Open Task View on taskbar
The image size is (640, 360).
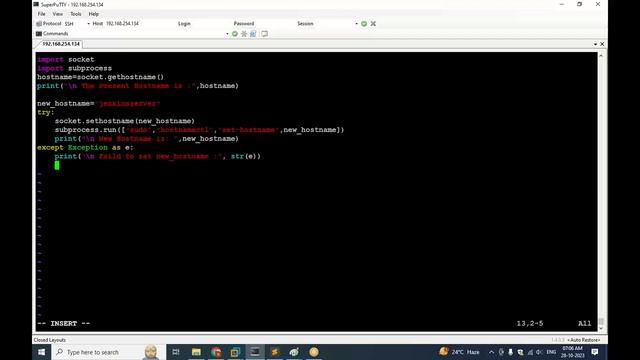pos(176,352)
